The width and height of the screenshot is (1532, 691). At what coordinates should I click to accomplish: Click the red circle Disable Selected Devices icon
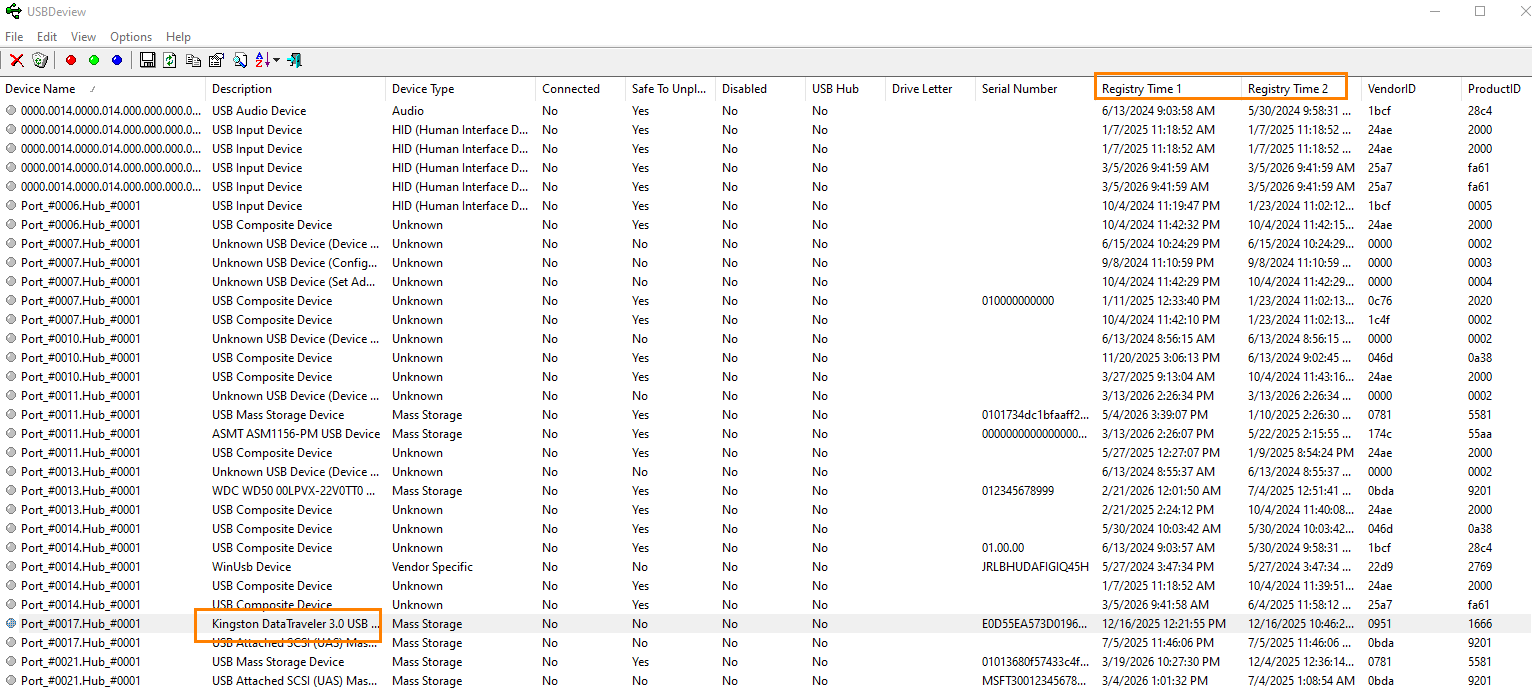pyautogui.click(x=71, y=60)
